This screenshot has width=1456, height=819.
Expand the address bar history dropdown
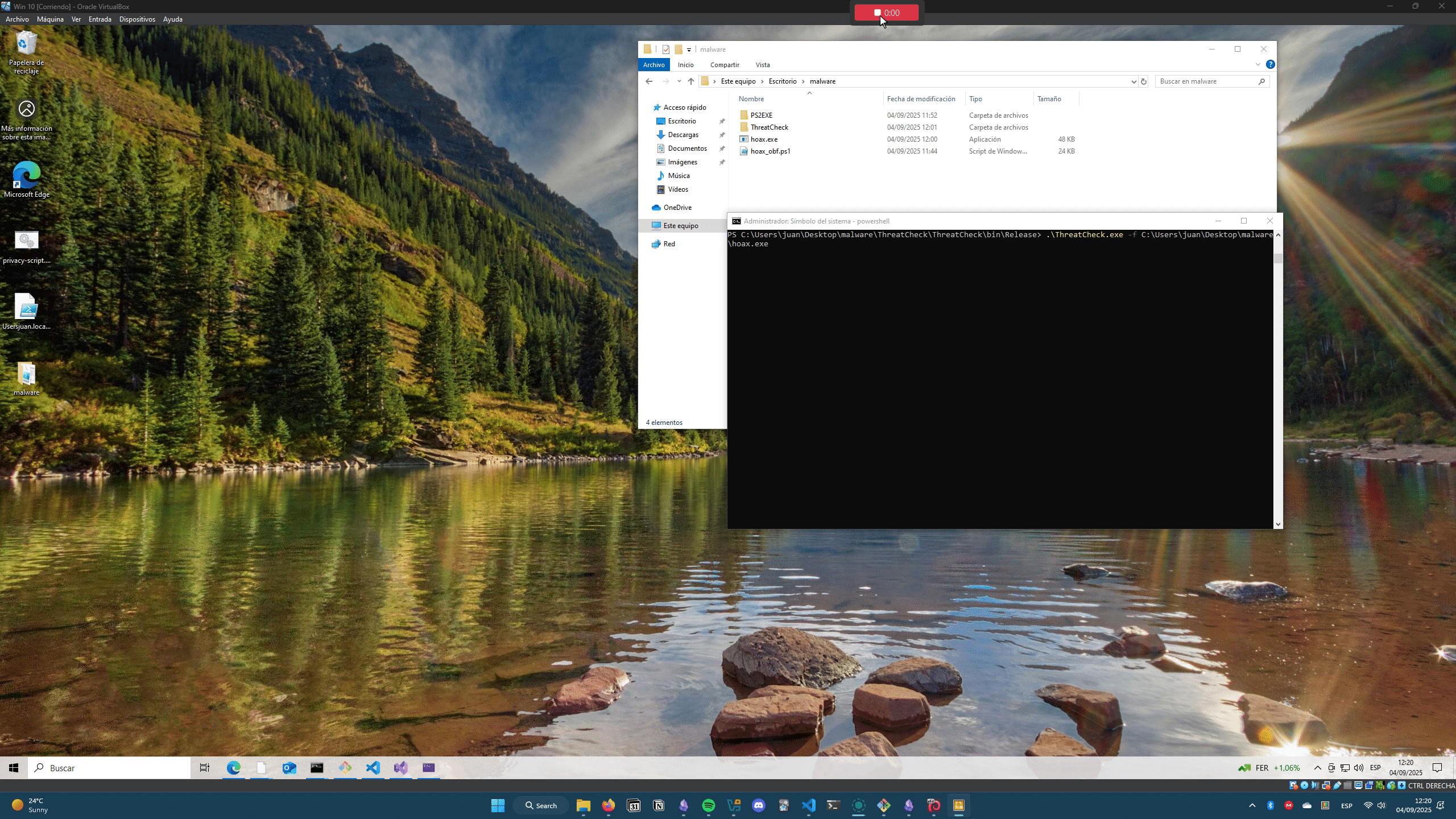pyautogui.click(x=1134, y=81)
